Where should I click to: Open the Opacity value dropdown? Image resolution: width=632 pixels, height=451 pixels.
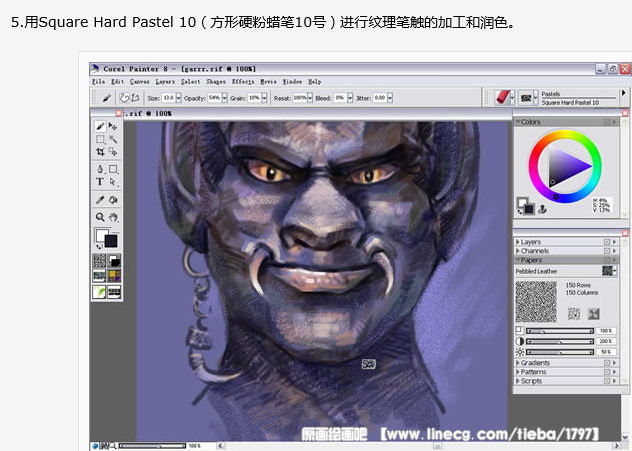point(225,98)
